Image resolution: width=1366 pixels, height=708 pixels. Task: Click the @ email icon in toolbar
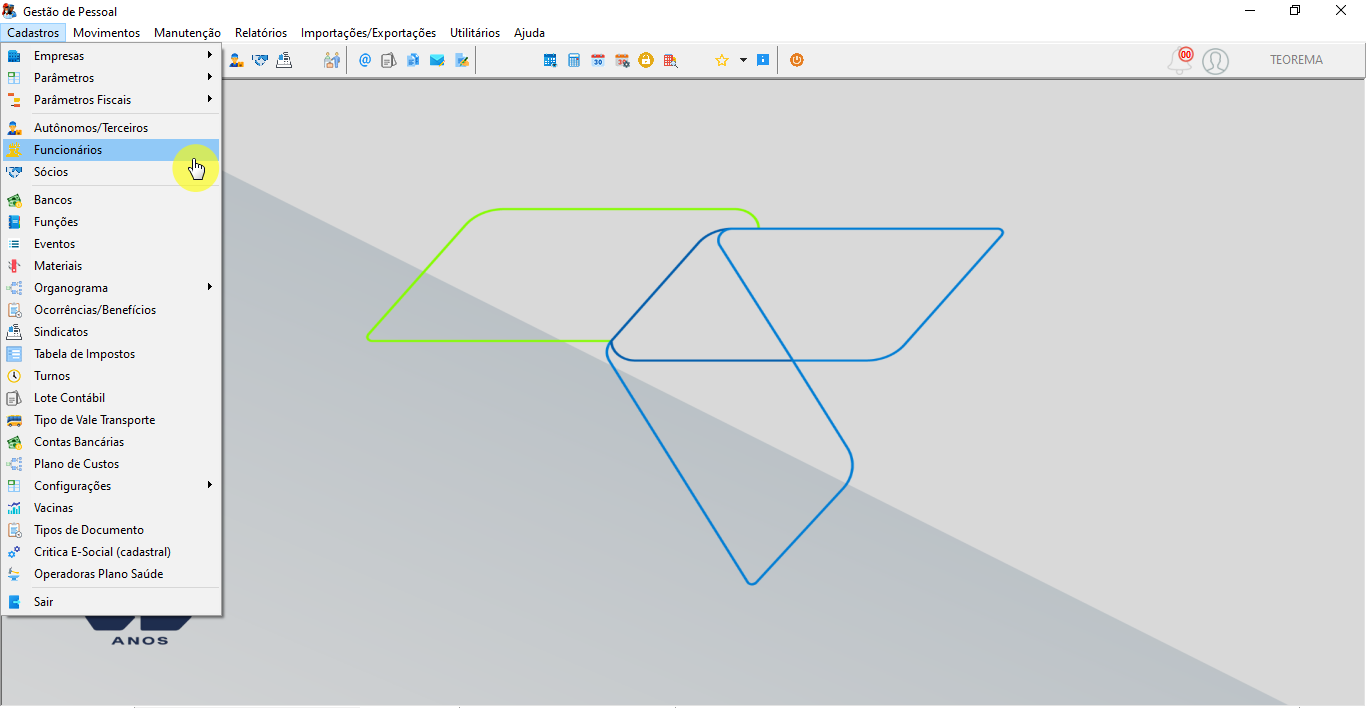pos(365,60)
